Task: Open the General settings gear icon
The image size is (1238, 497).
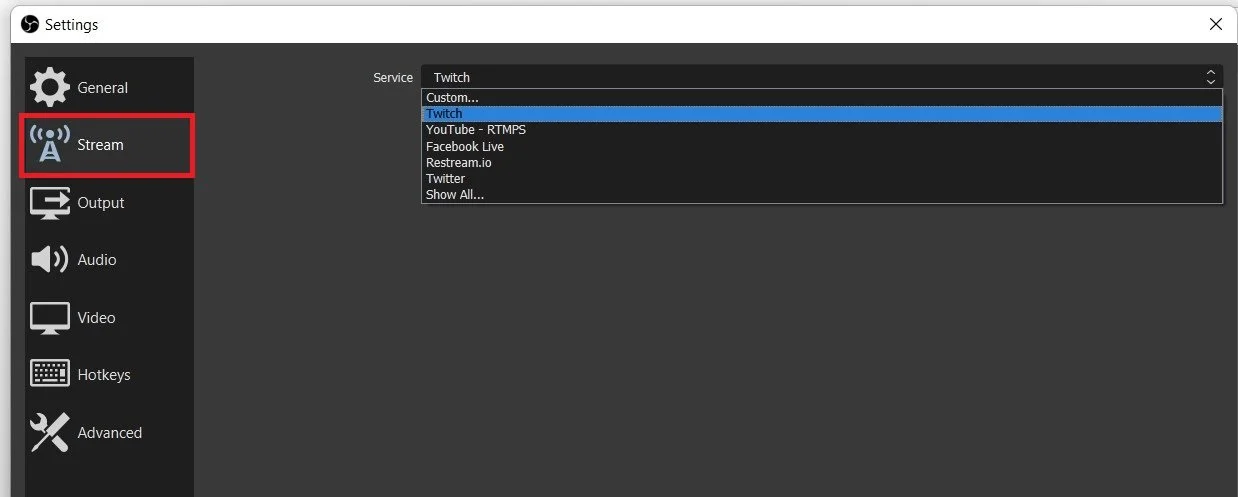Action: (50, 88)
